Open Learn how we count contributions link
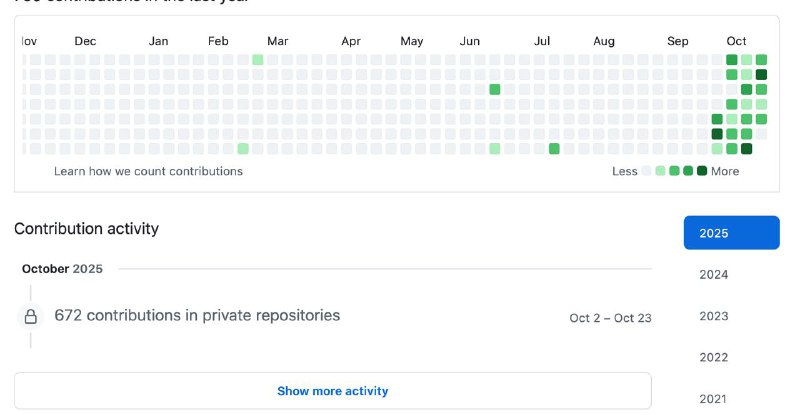 click(x=148, y=171)
